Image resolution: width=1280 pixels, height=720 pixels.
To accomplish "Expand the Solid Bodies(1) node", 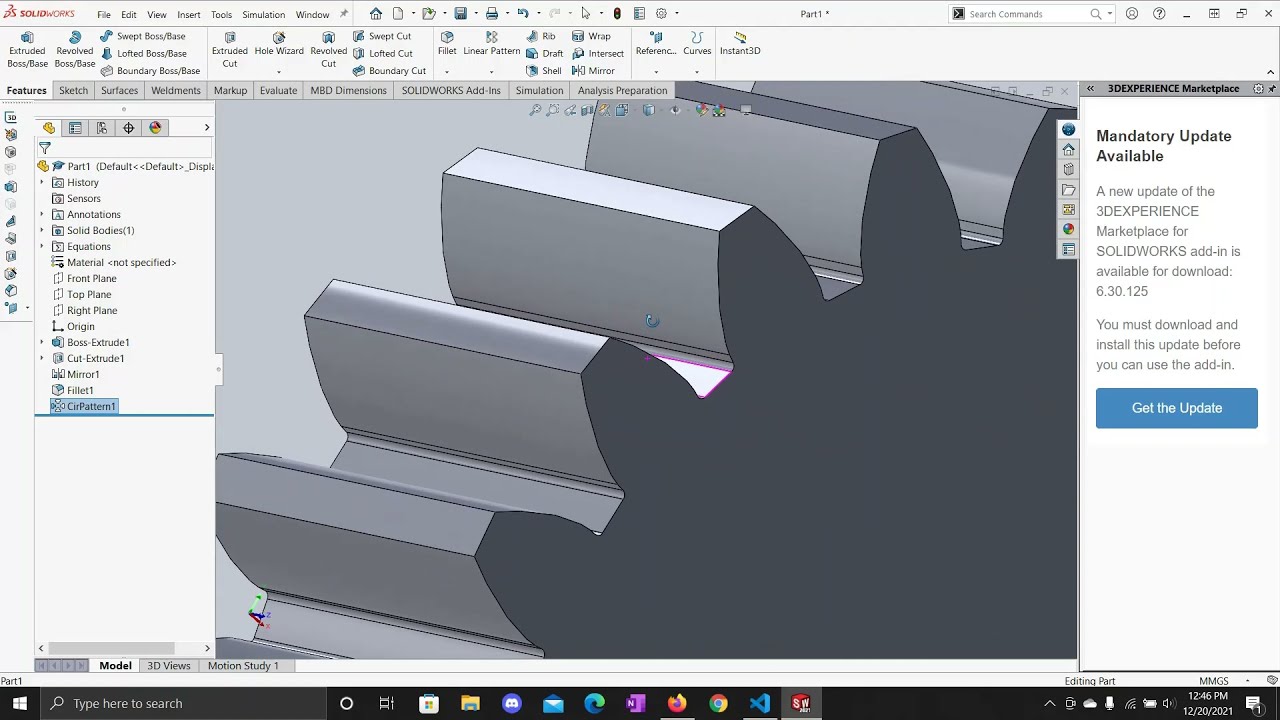I will 42,231.
